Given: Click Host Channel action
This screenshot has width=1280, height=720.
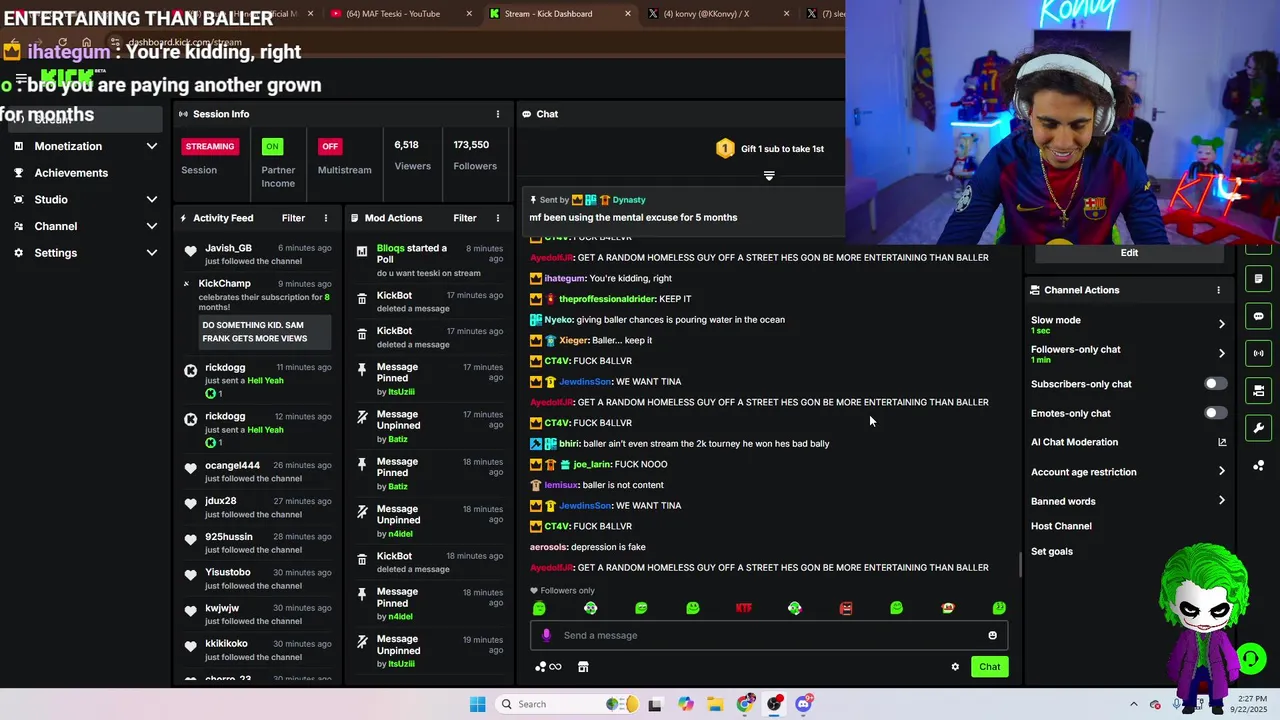Looking at the screenshot, I should point(1061,526).
